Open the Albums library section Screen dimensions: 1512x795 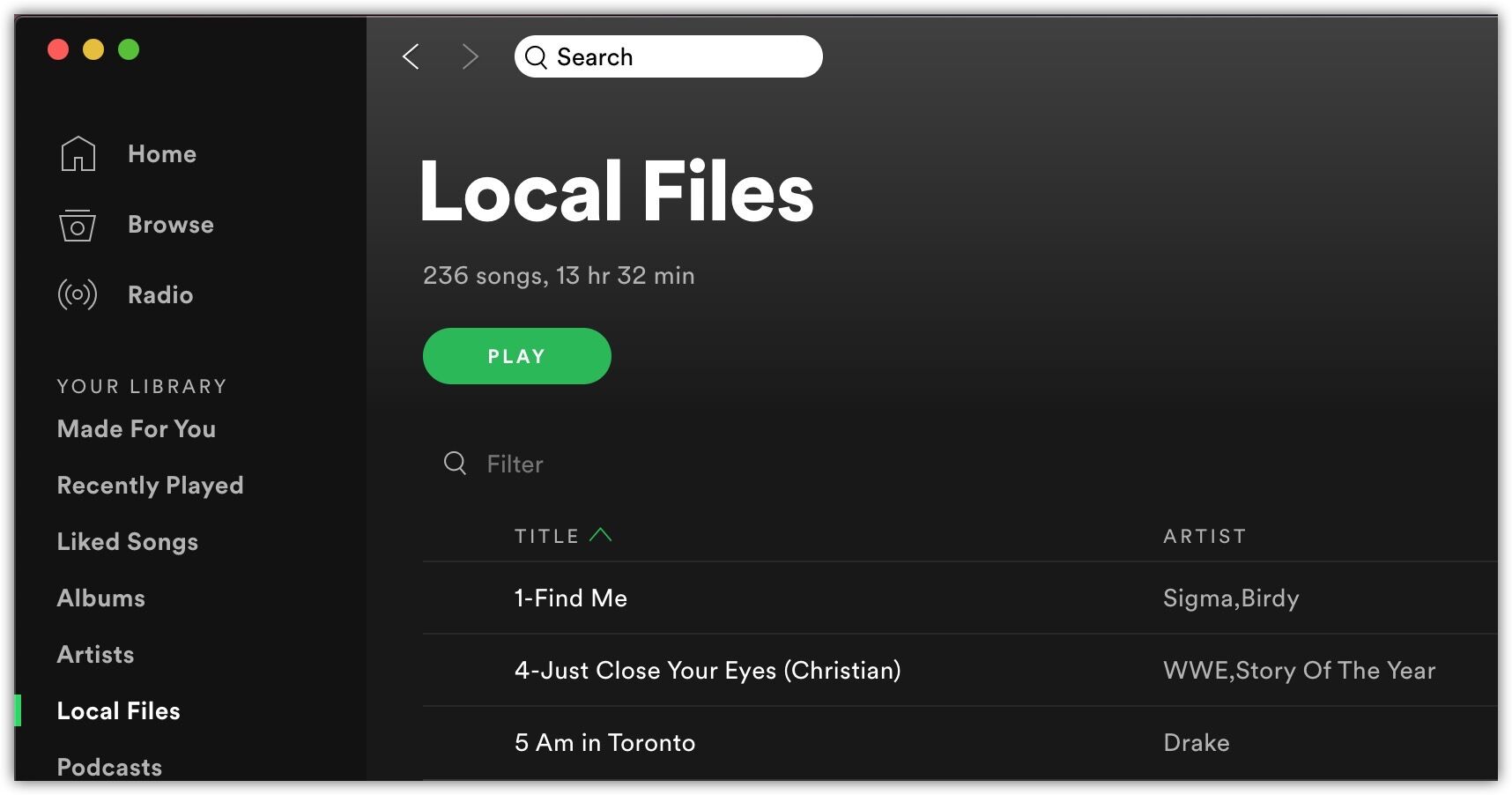(x=100, y=598)
